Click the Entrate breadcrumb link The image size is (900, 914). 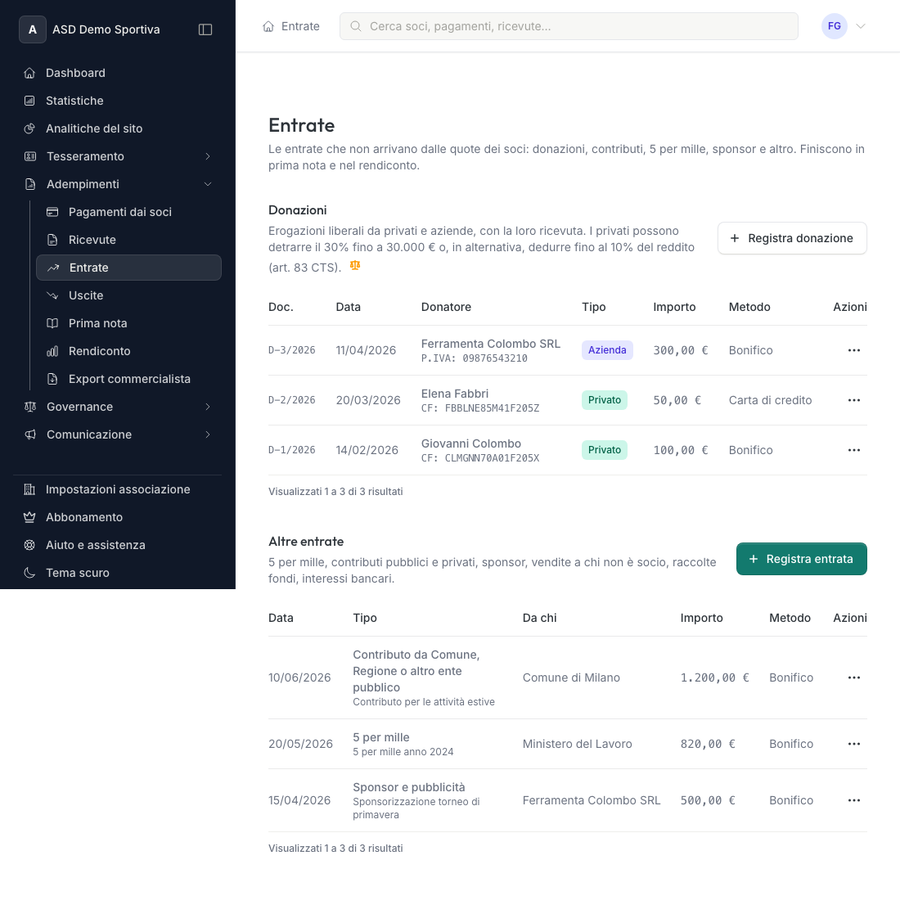(300, 26)
